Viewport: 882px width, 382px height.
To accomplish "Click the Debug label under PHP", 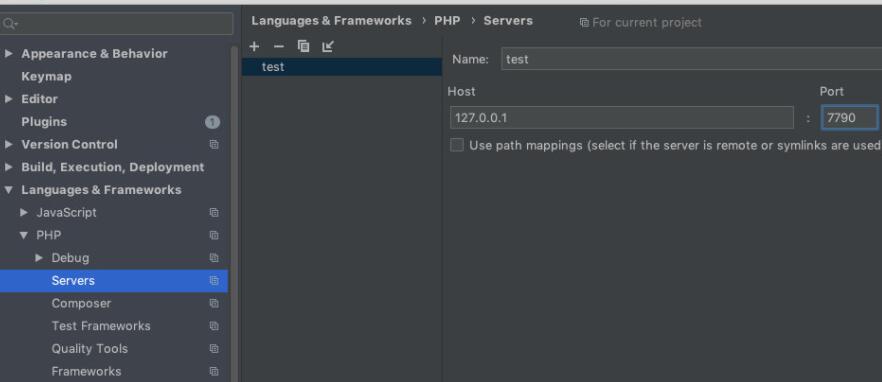I will tap(70, 258).
